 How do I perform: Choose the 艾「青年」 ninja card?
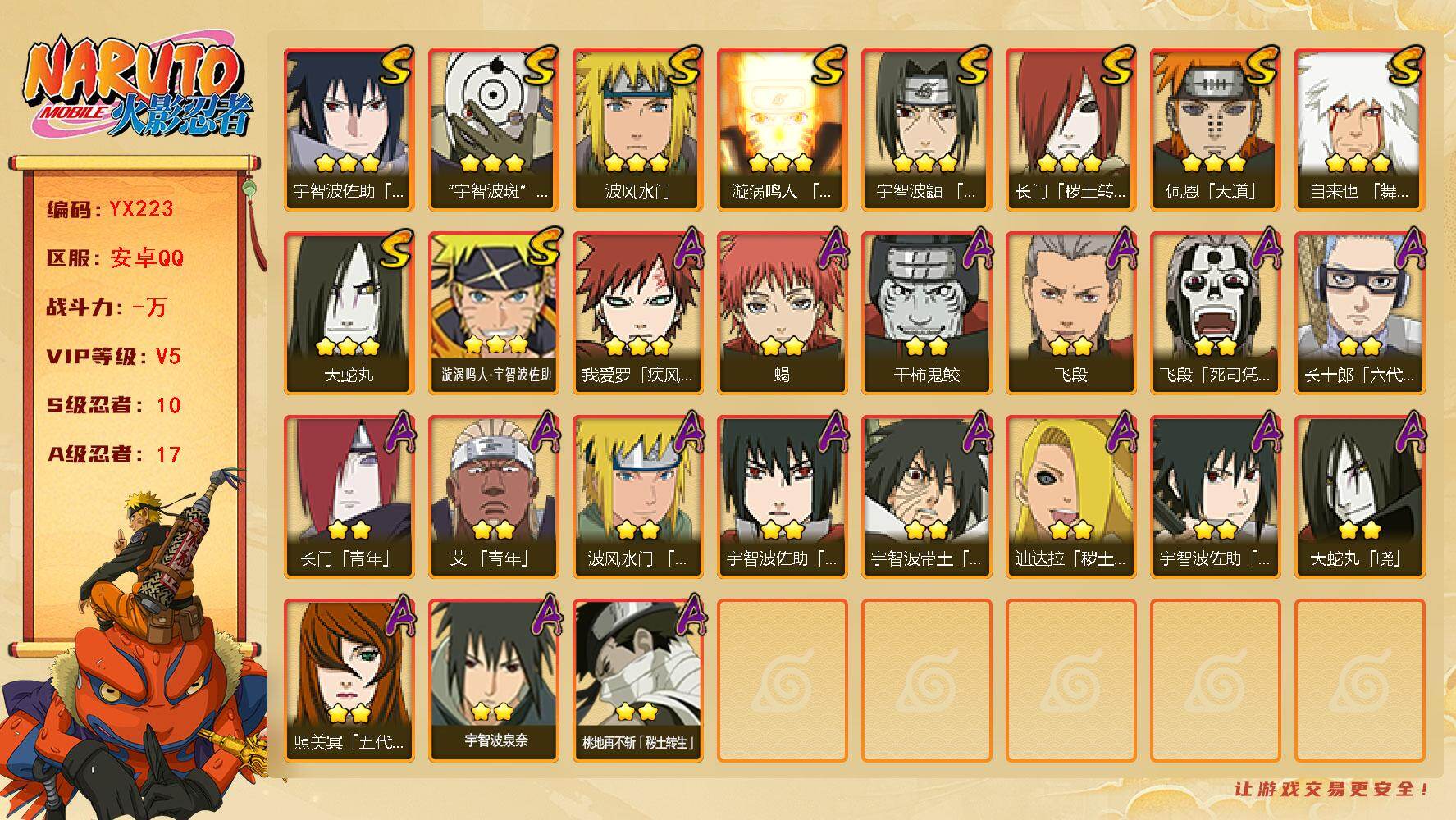(493, 497)
